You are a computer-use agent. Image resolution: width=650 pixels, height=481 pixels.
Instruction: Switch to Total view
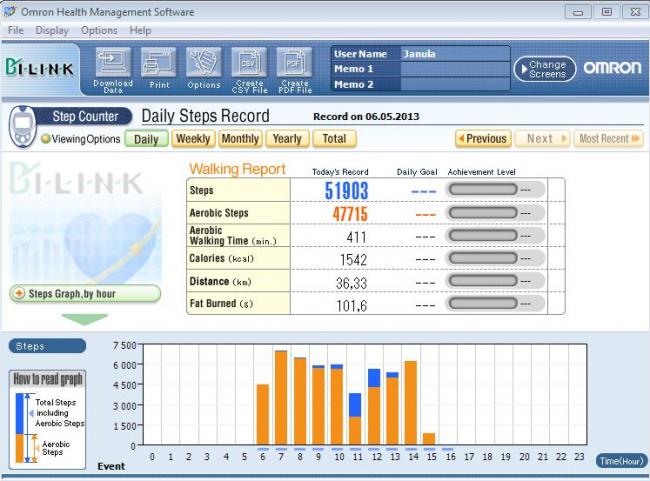335,138
